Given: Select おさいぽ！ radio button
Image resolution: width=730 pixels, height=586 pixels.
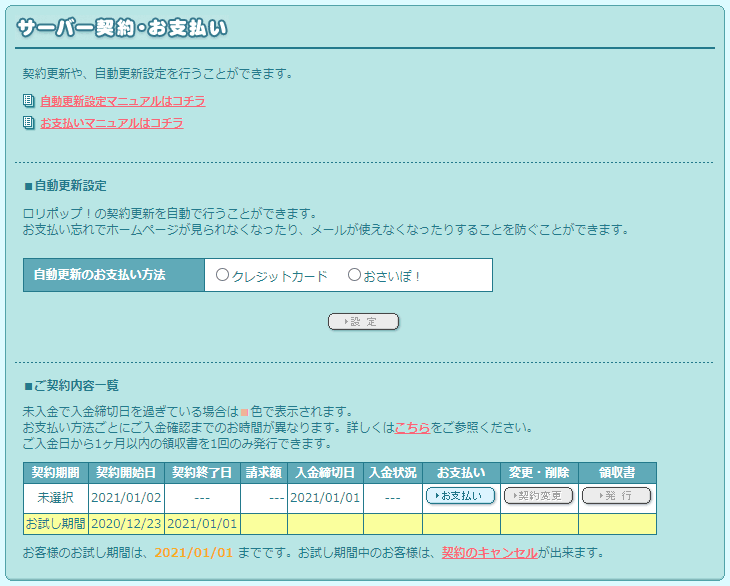Looking at the screenshot, I should 354,275.
